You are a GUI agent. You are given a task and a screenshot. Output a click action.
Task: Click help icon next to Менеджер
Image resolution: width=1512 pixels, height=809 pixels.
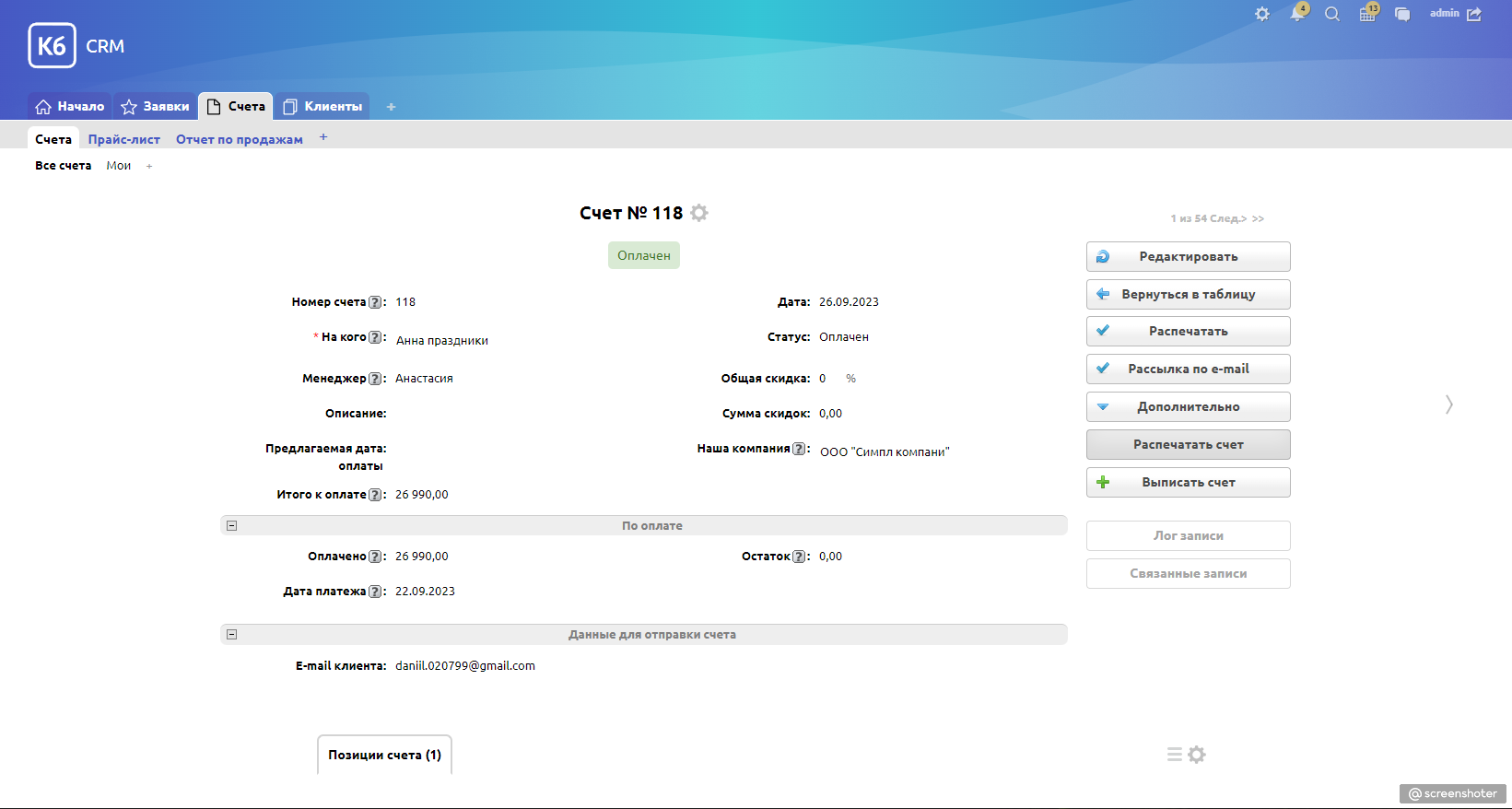[375, 379]
